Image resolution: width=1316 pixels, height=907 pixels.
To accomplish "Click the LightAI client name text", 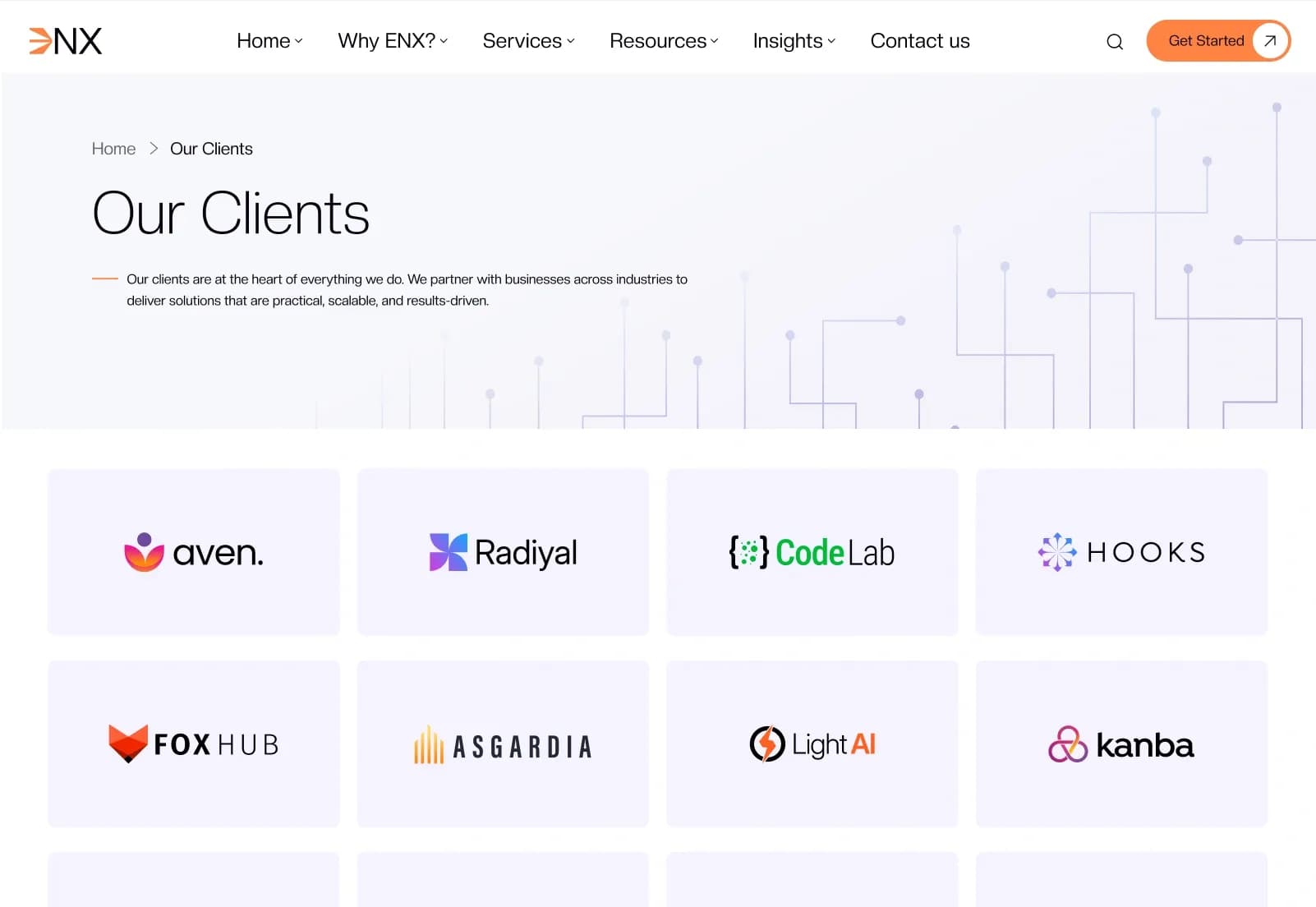I will (834, 745).
